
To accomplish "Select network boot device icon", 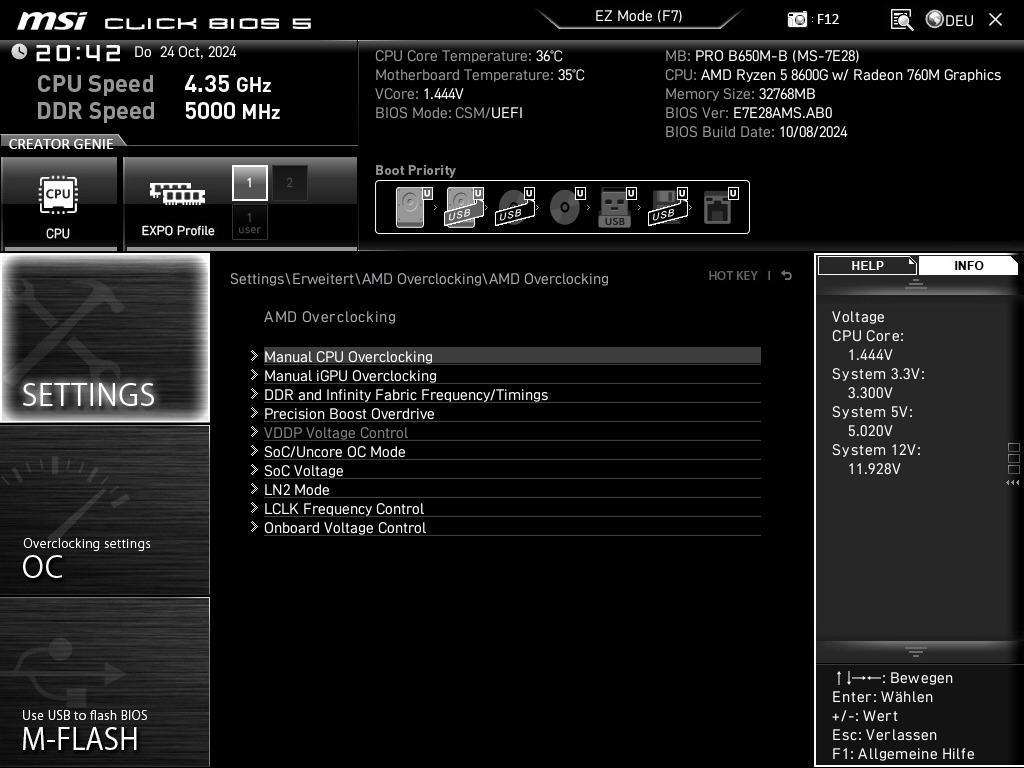I will [720, 207].
